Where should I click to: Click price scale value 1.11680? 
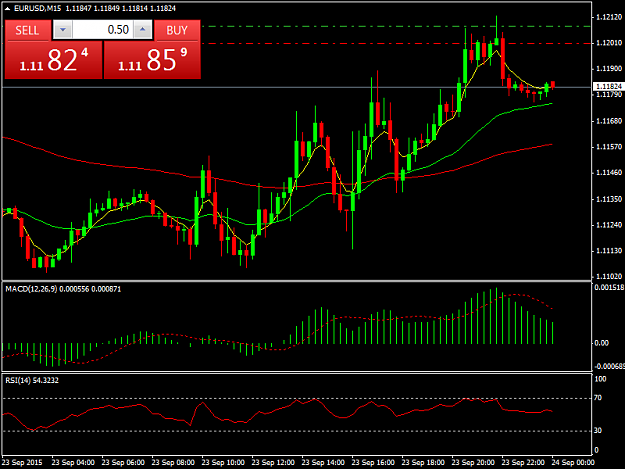point(609,121)
